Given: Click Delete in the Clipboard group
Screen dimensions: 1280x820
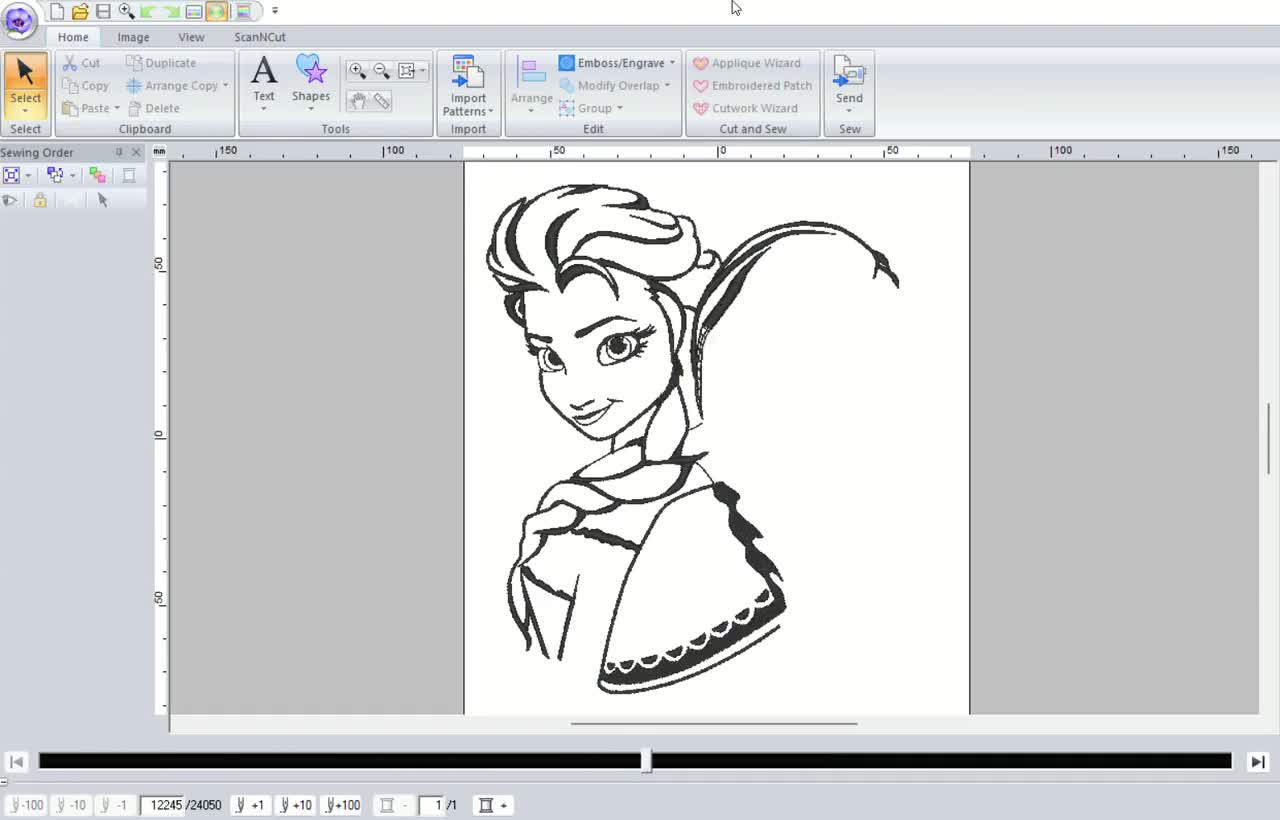Looking at the screenshot, I should click(x=154, y=108).
